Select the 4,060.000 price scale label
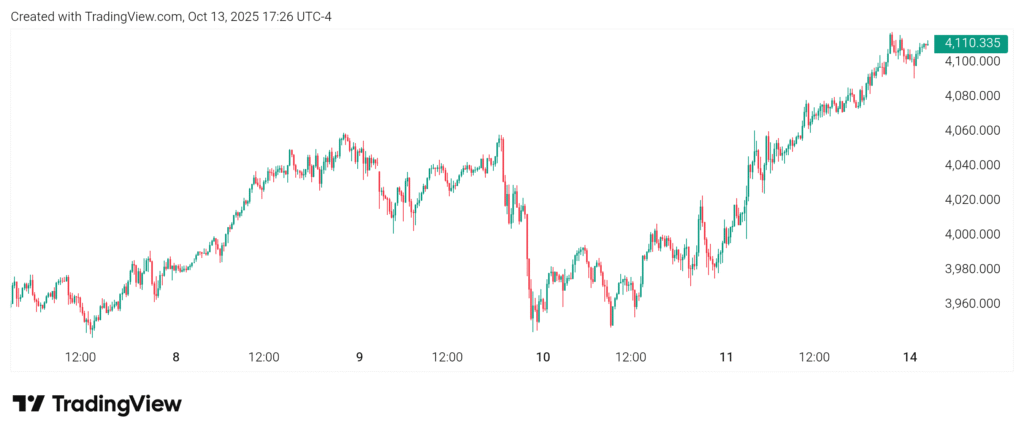 (x=970, y=130)
